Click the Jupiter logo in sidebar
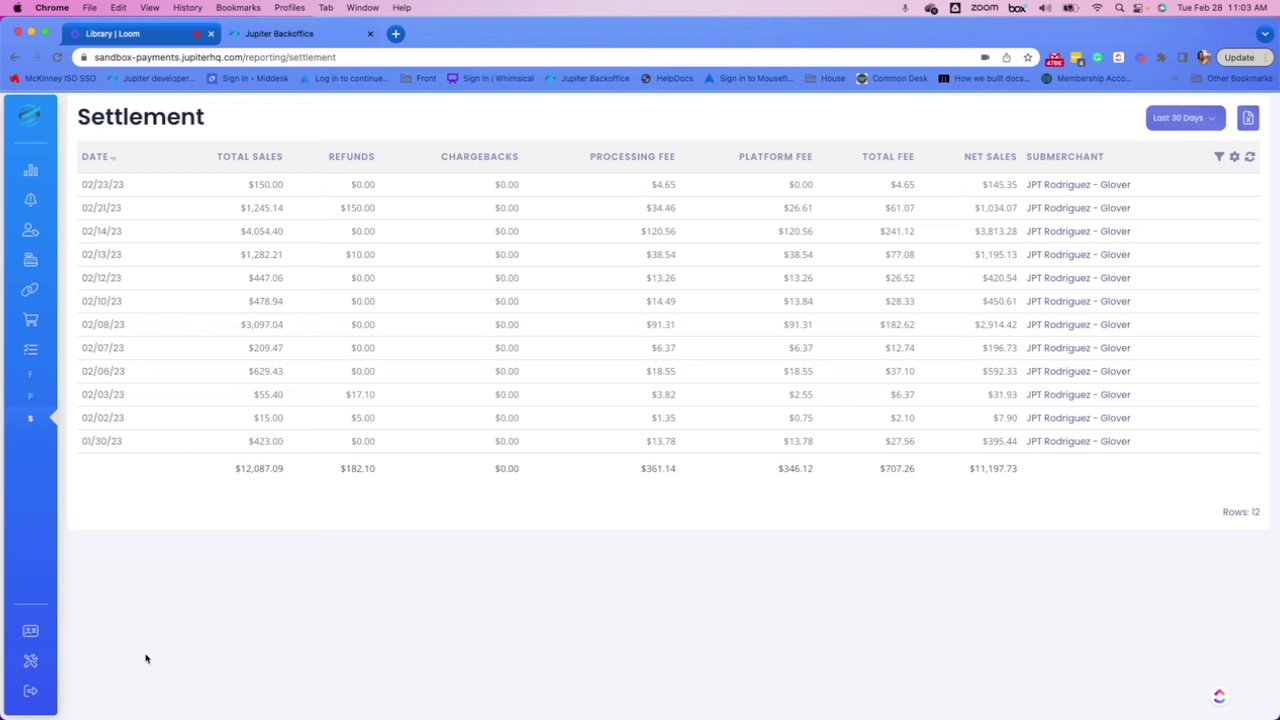The height and width of the screenshot is (720, 1280). click(x=30, y=116)
